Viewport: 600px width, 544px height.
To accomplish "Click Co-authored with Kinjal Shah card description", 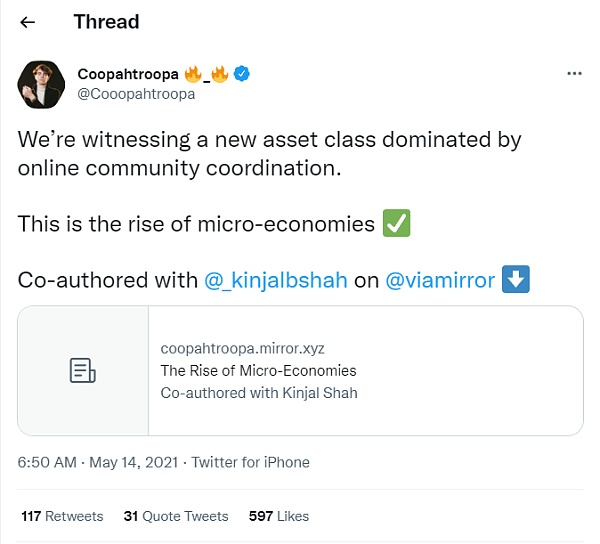I will click(259, 393).
